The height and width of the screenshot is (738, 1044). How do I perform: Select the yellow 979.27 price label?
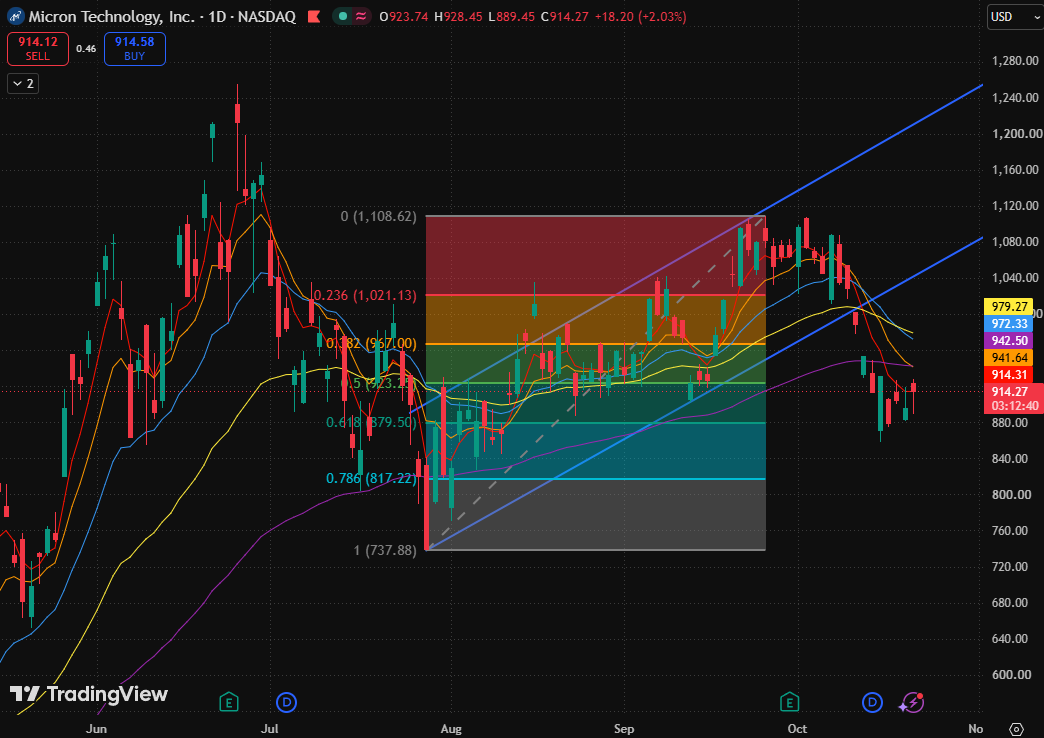[1009, 307]
